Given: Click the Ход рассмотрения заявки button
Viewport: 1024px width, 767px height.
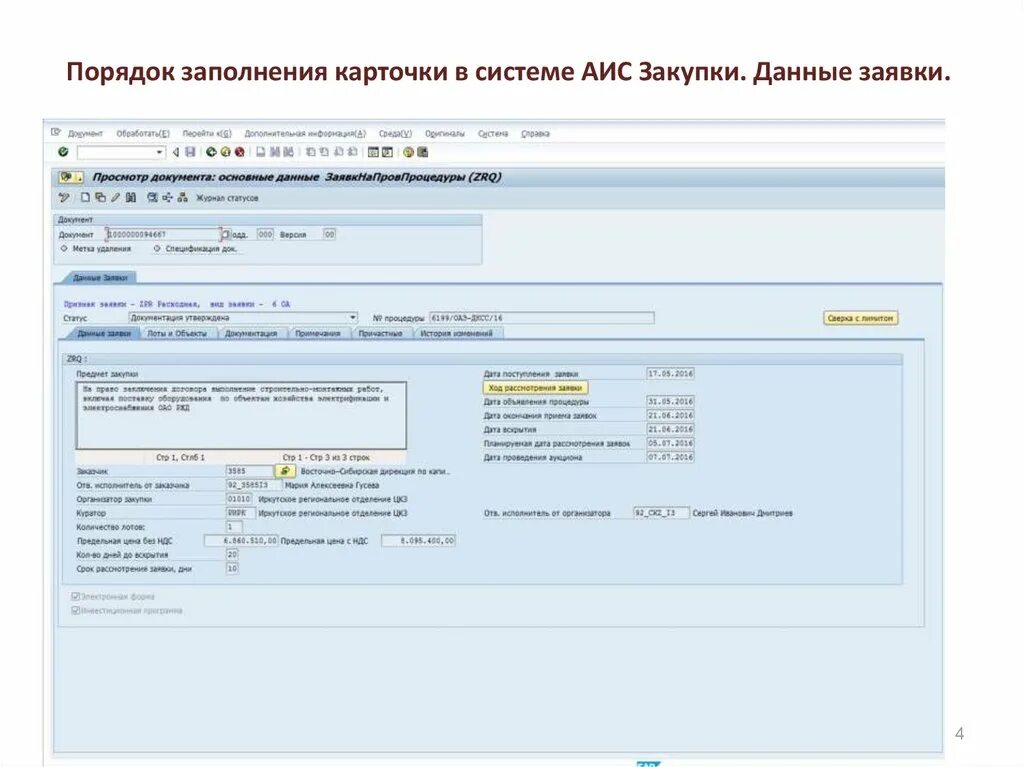Looking at the screenshot, I should [x=535, y=387].
